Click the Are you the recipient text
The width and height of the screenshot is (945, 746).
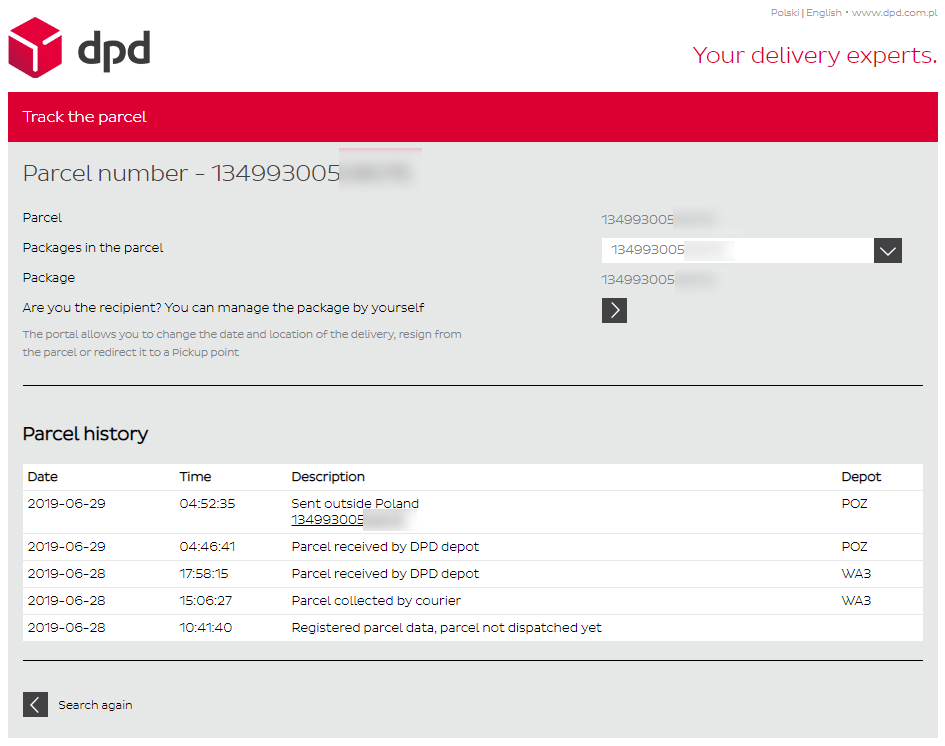(230, 308)
